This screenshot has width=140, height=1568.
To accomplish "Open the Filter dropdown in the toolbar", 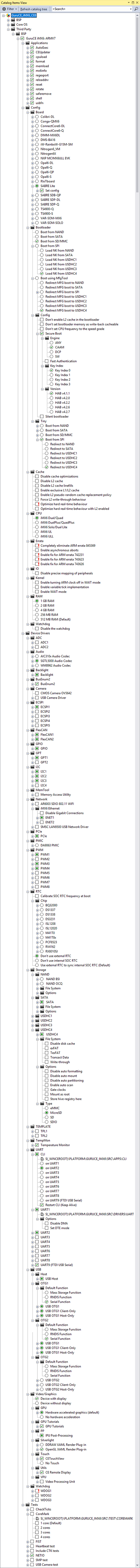I will 9,9.
